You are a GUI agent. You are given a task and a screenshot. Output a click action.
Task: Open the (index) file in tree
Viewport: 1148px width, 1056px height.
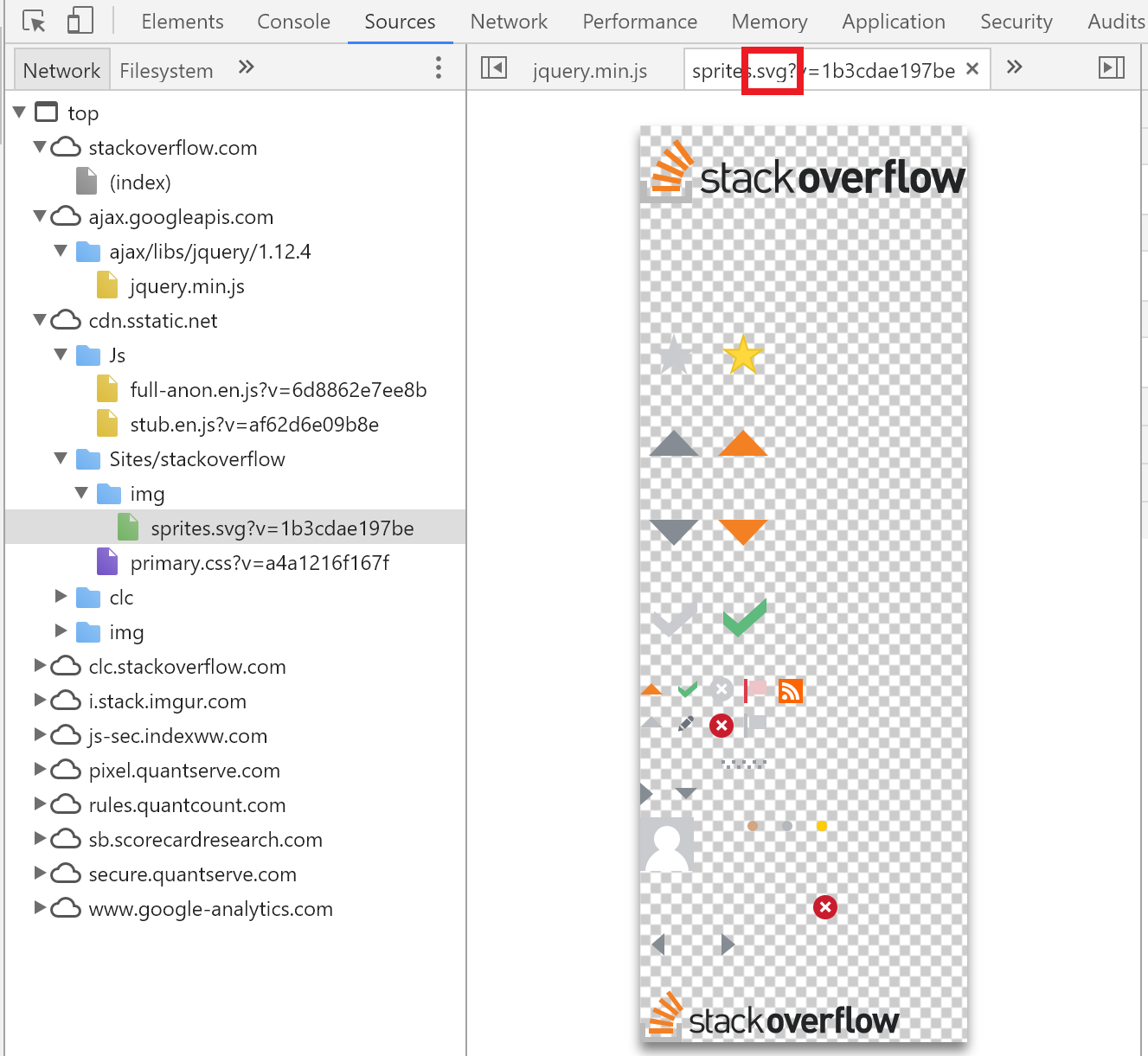click(x=140, y=182)
